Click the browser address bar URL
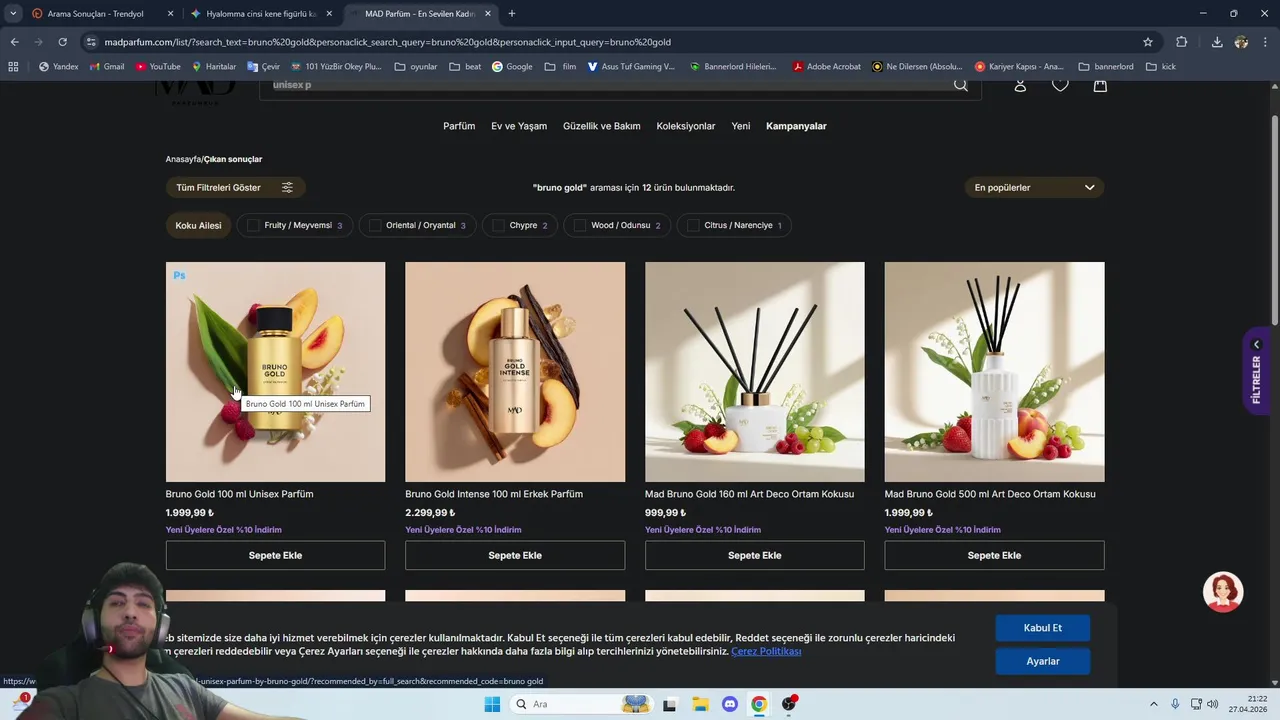The width and height of the screenshot is (1280, 720). point(388,42)
